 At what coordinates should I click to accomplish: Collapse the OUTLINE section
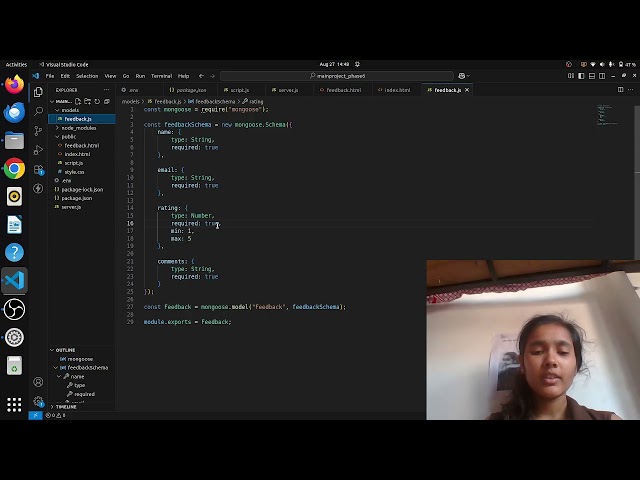[x=52, y=350]
